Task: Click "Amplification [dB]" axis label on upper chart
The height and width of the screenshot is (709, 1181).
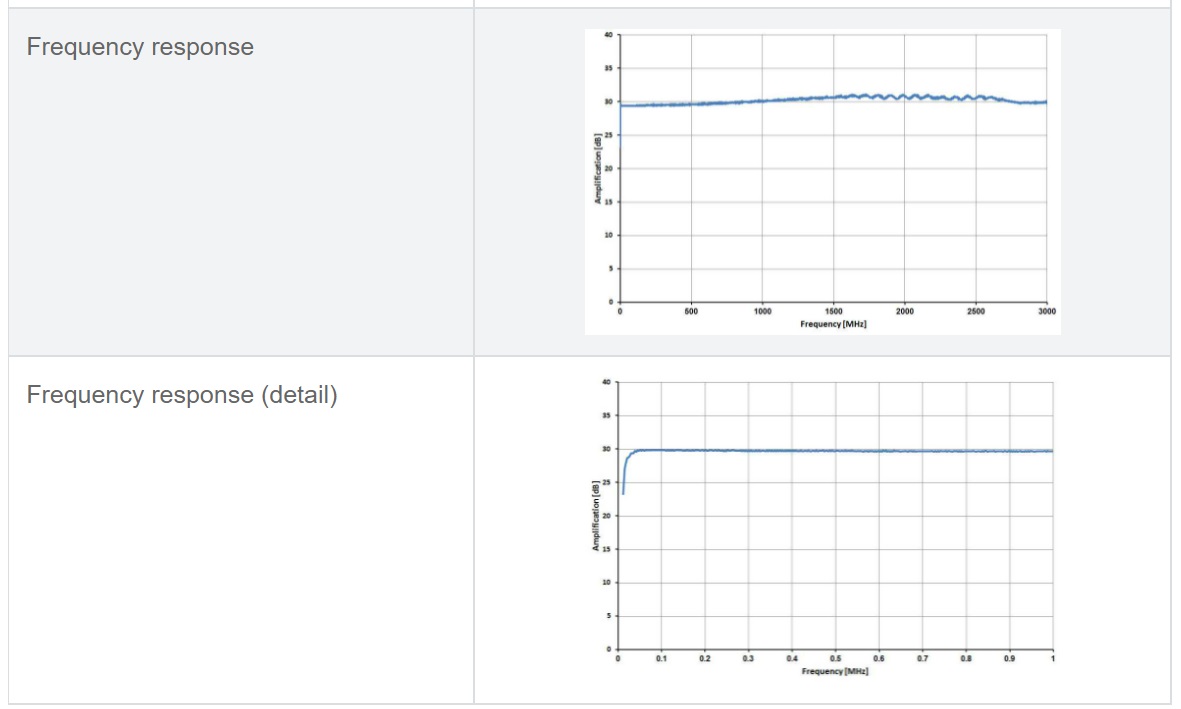Action: (x=598, y=168)
